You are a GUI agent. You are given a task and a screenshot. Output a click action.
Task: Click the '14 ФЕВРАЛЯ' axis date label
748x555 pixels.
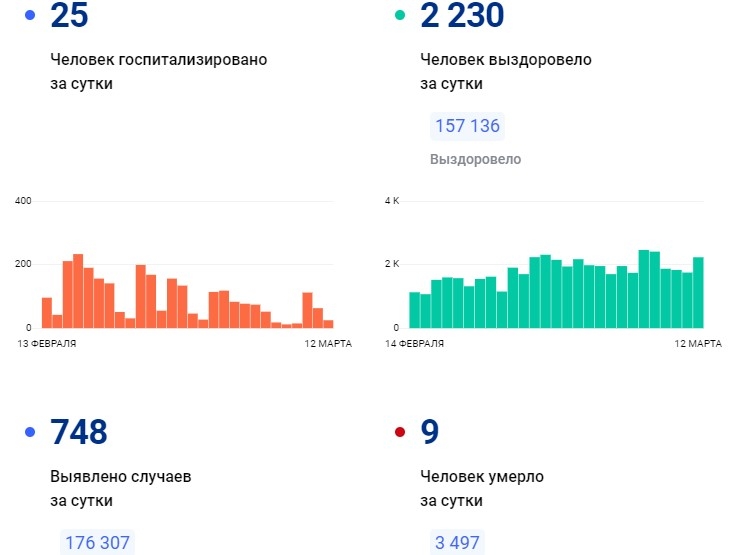414,344
